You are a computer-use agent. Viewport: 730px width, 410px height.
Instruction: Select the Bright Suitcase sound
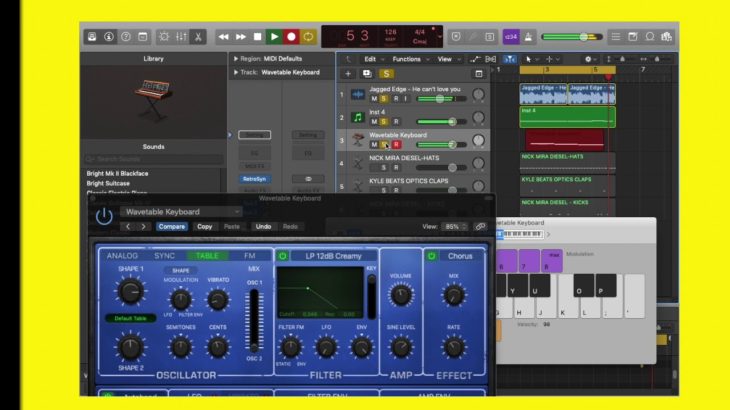pos(108,183)
